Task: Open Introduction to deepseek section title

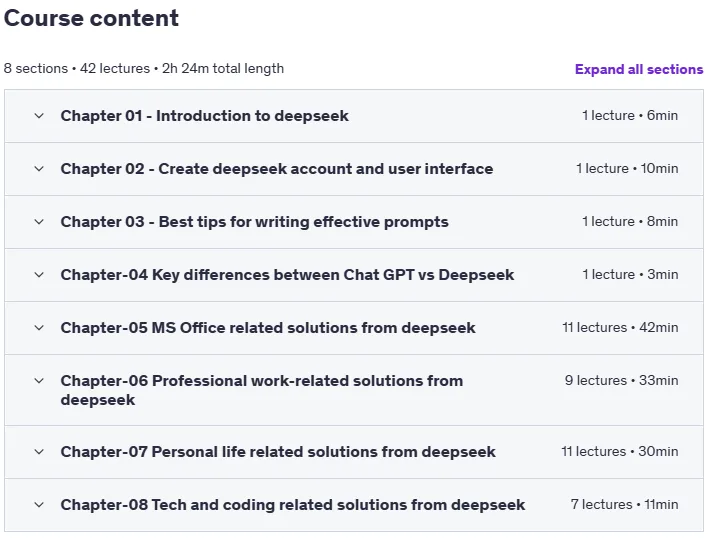Action: point(205,116)
